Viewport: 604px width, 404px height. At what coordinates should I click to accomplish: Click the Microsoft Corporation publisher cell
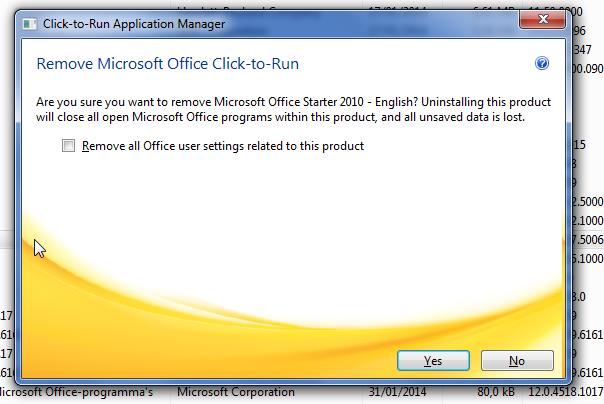tap(236, 392)
